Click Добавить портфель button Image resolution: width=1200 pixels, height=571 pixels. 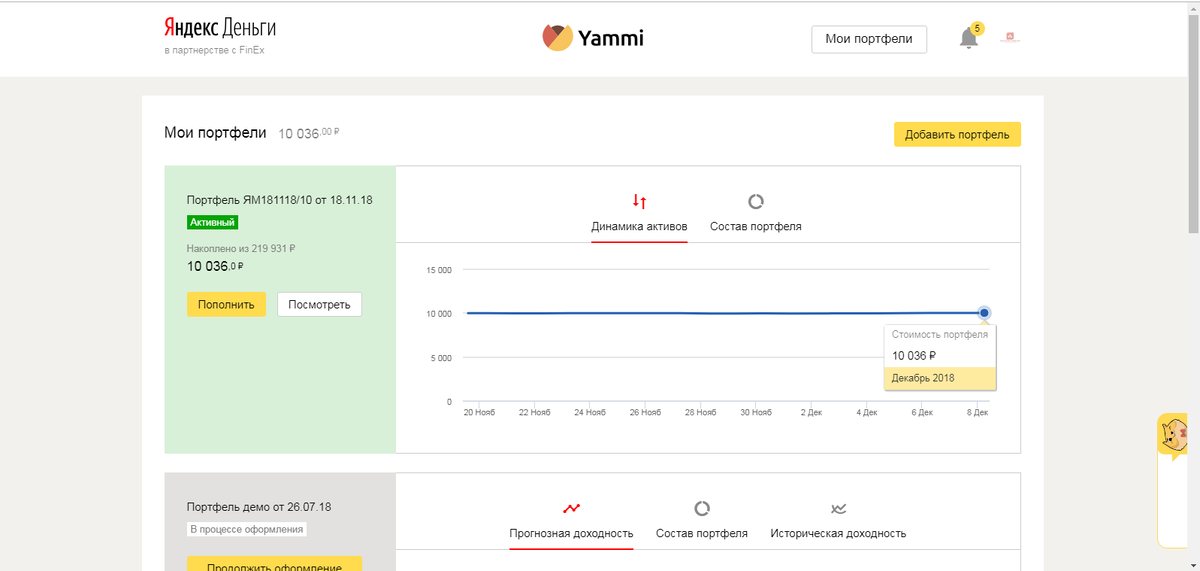tap(957, 135)
